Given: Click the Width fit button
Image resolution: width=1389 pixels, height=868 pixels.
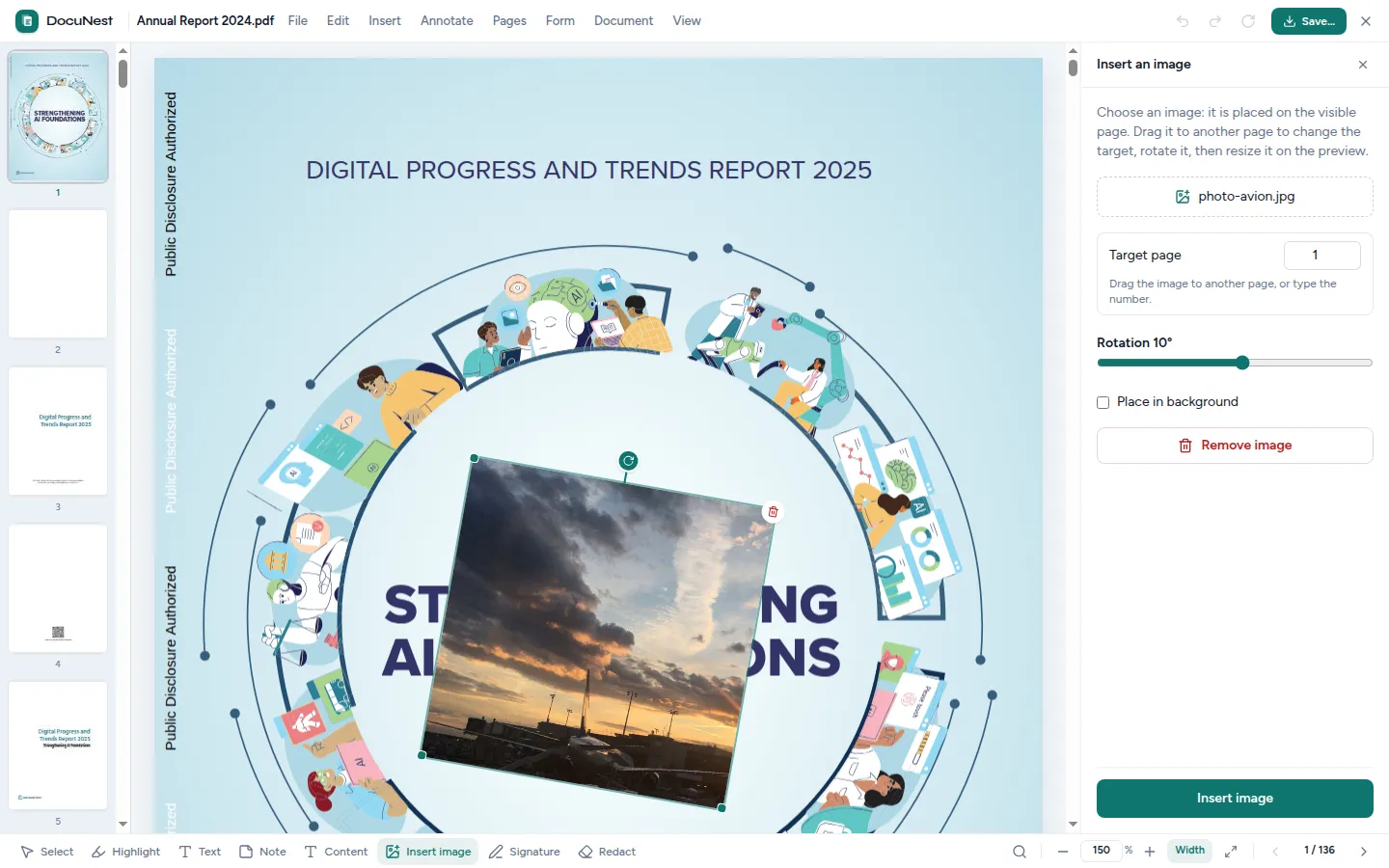Looking at the screenshot, I should 1189,851.
